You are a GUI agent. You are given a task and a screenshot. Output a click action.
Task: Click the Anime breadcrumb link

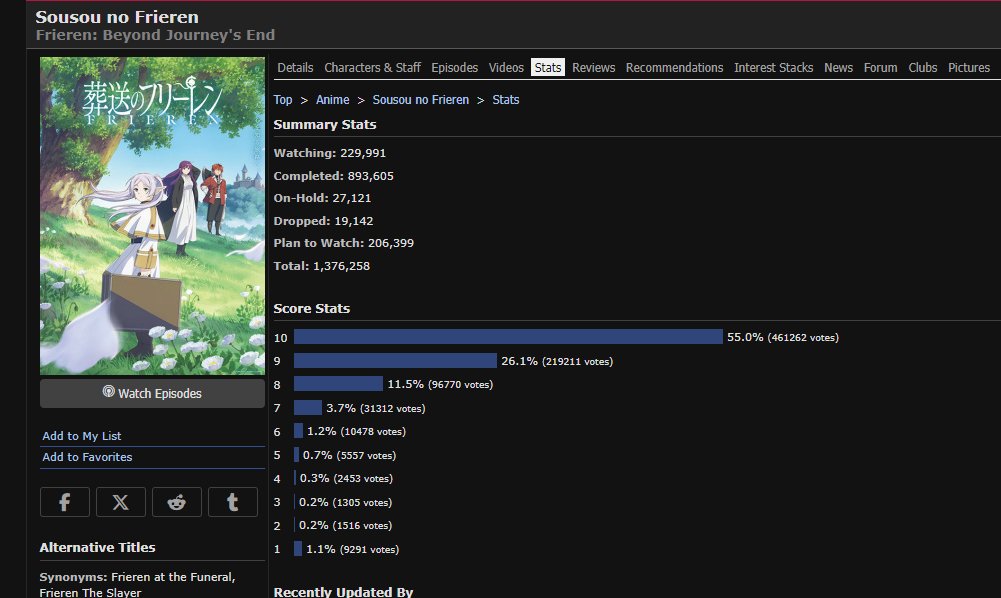coord(333,100)
